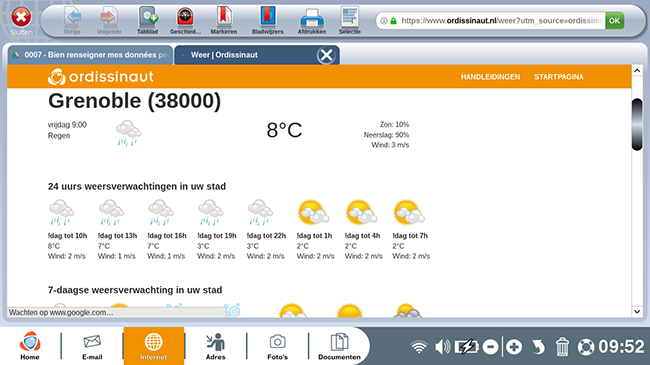650x365 pixels.
Task: Click the battery charging icon
Action: click(x=466, y=347)
